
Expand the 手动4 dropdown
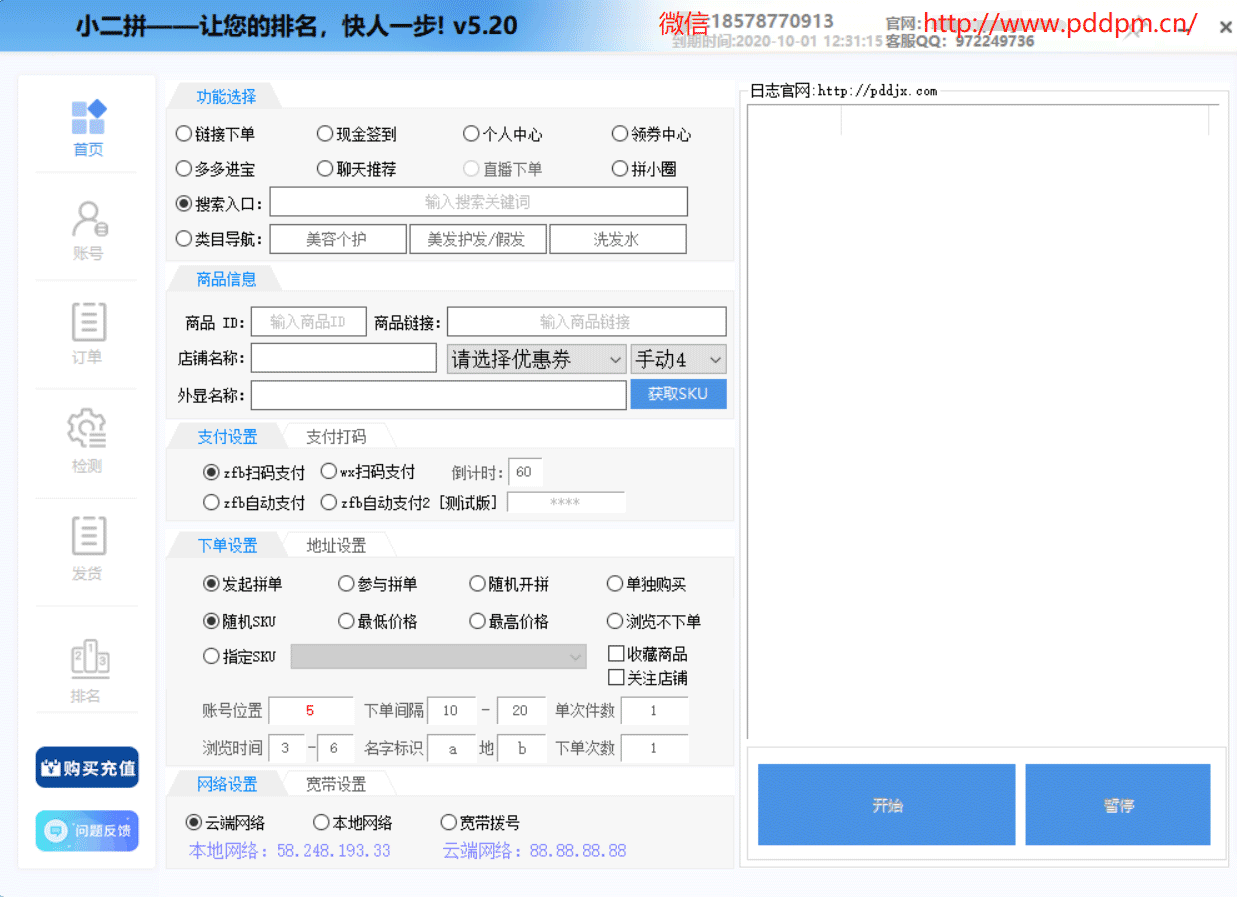[x=678, y=360]
